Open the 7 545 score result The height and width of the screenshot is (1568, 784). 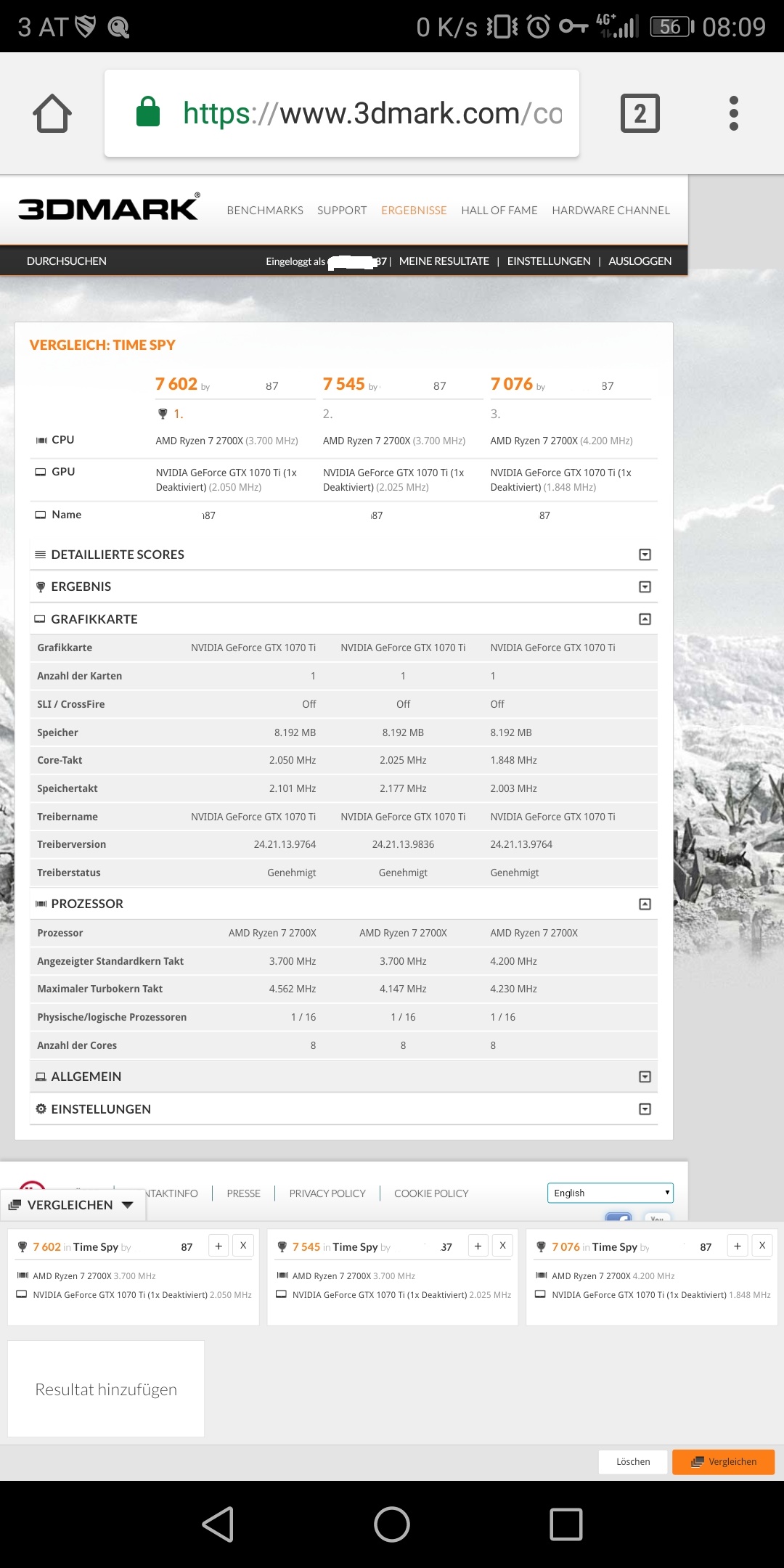344,384
